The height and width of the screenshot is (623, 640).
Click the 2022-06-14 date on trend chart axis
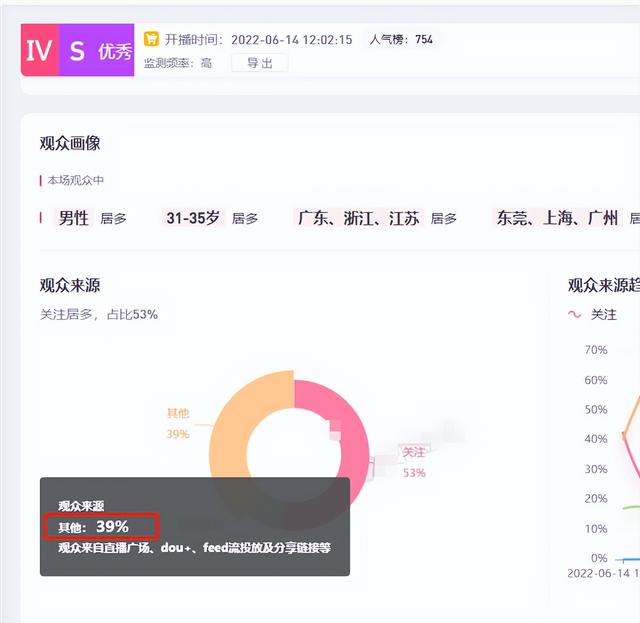(x=598, y=574)
